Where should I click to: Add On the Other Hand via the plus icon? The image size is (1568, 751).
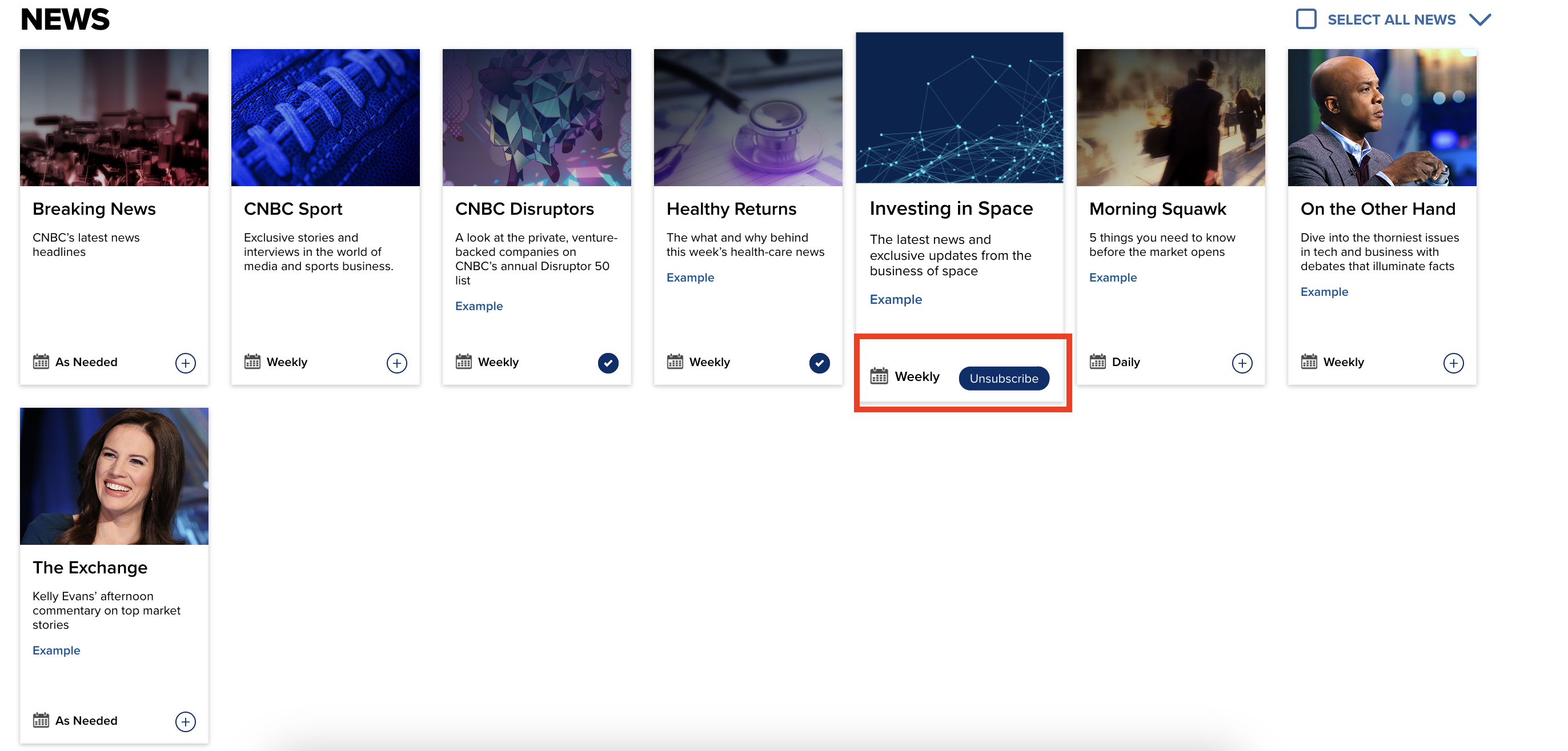[x=1454, y=363]
